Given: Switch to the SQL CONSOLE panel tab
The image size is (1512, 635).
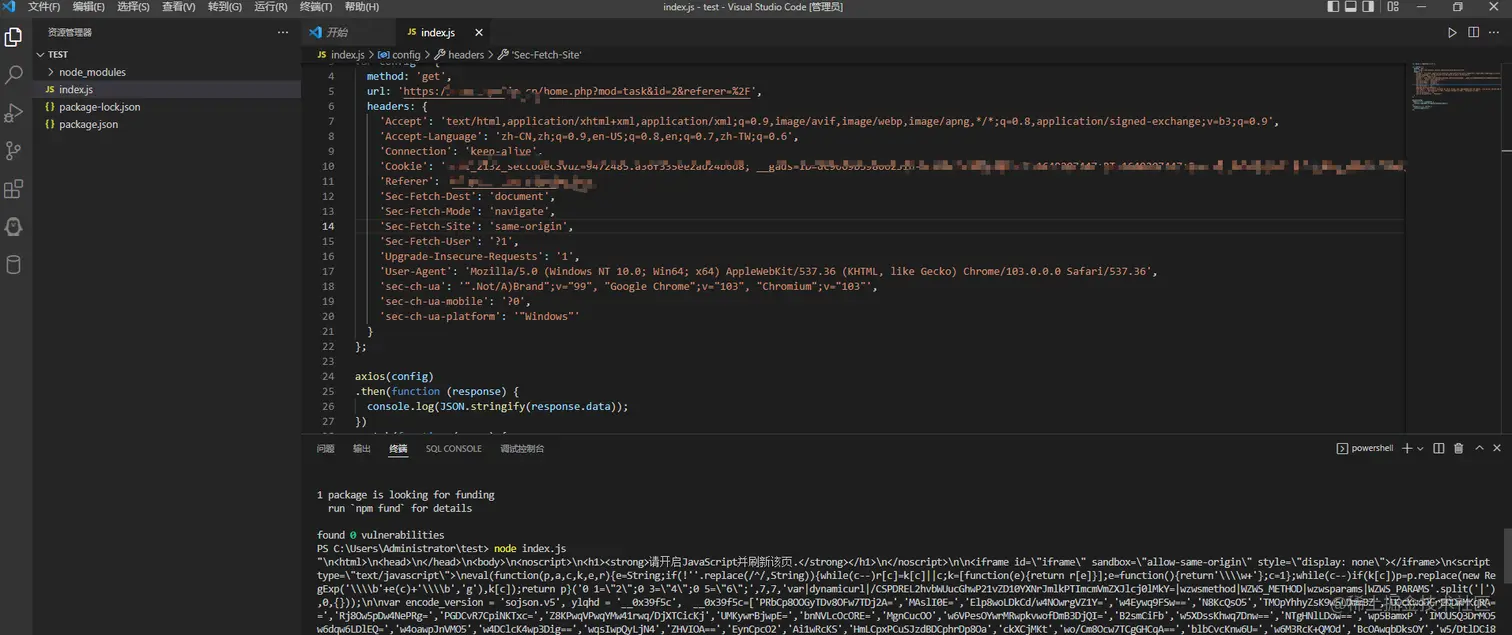Looking at the screenshot, I should 453,449.
